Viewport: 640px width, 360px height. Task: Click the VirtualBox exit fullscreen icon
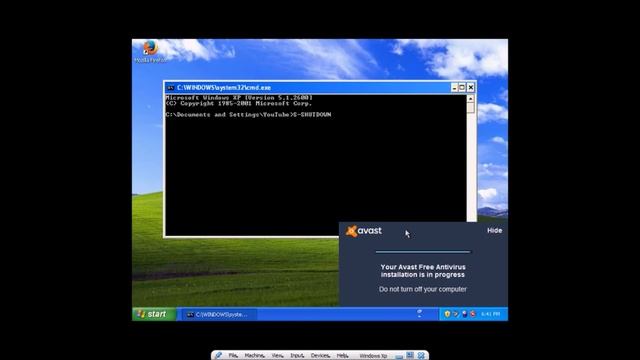pos(410,356)
